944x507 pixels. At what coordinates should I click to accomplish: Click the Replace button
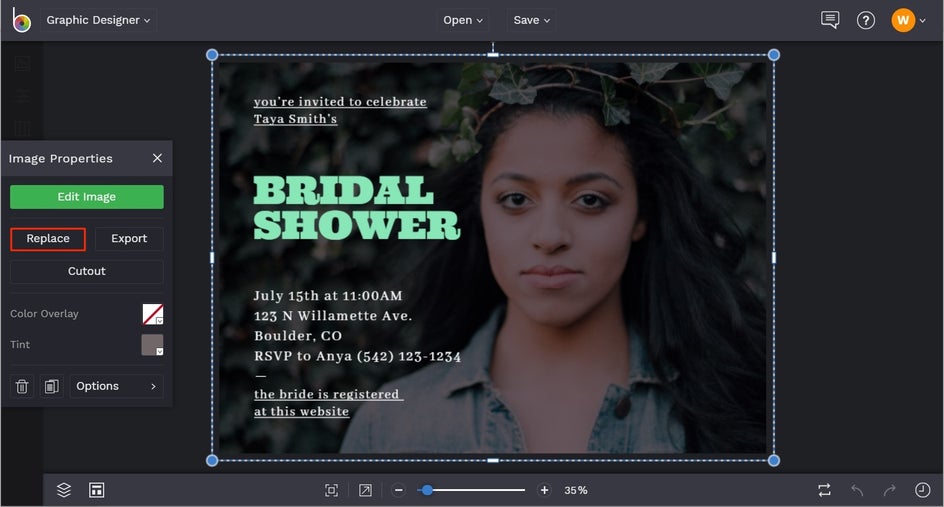pyautogui.click(x=48, y=238)
